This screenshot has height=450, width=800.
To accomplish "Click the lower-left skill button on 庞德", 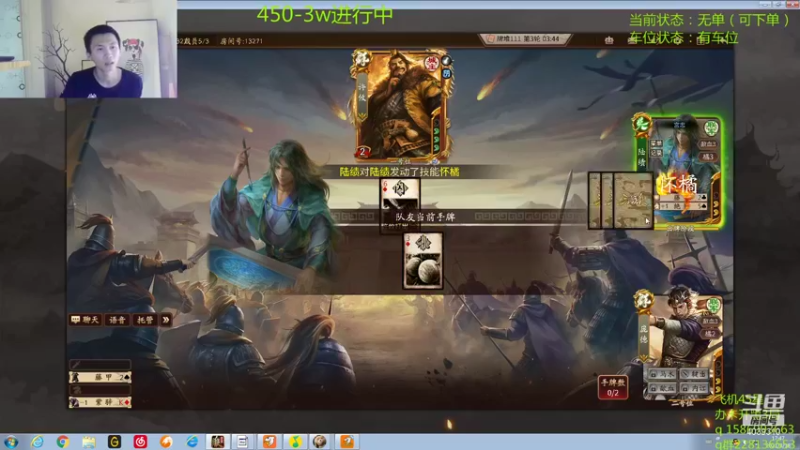I will pos(663,388).
